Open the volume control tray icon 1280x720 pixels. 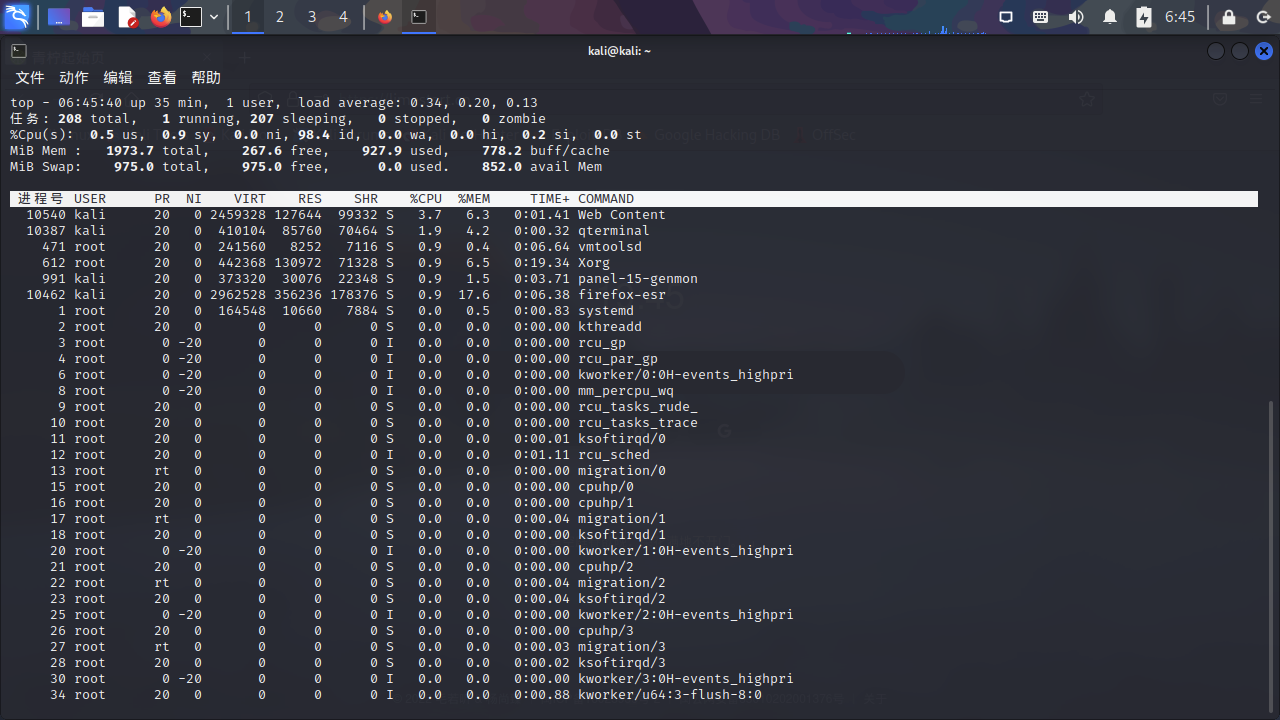pyautogui.click(x=1076, y=17)
